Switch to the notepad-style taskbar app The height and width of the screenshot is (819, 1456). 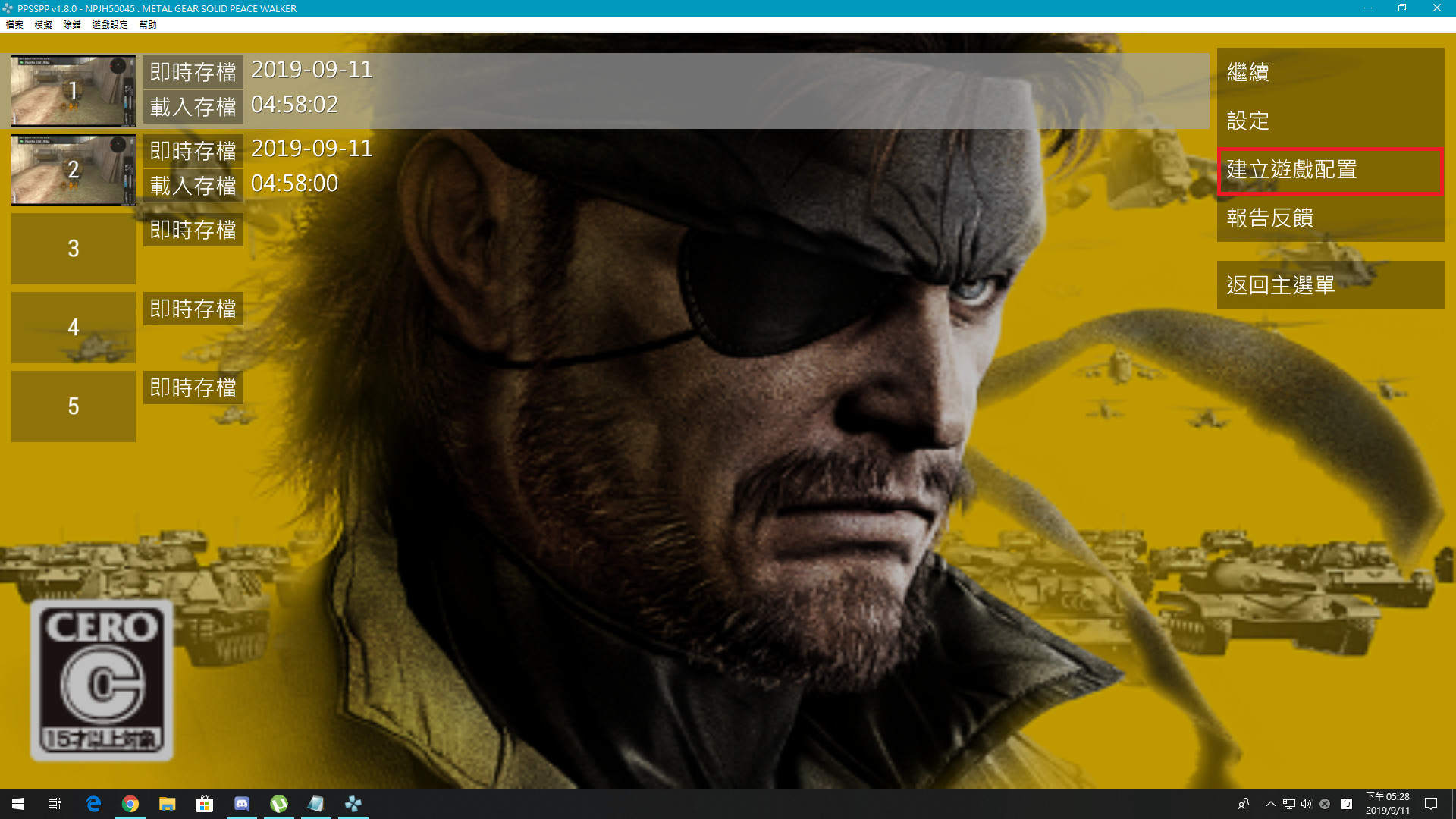316,804
